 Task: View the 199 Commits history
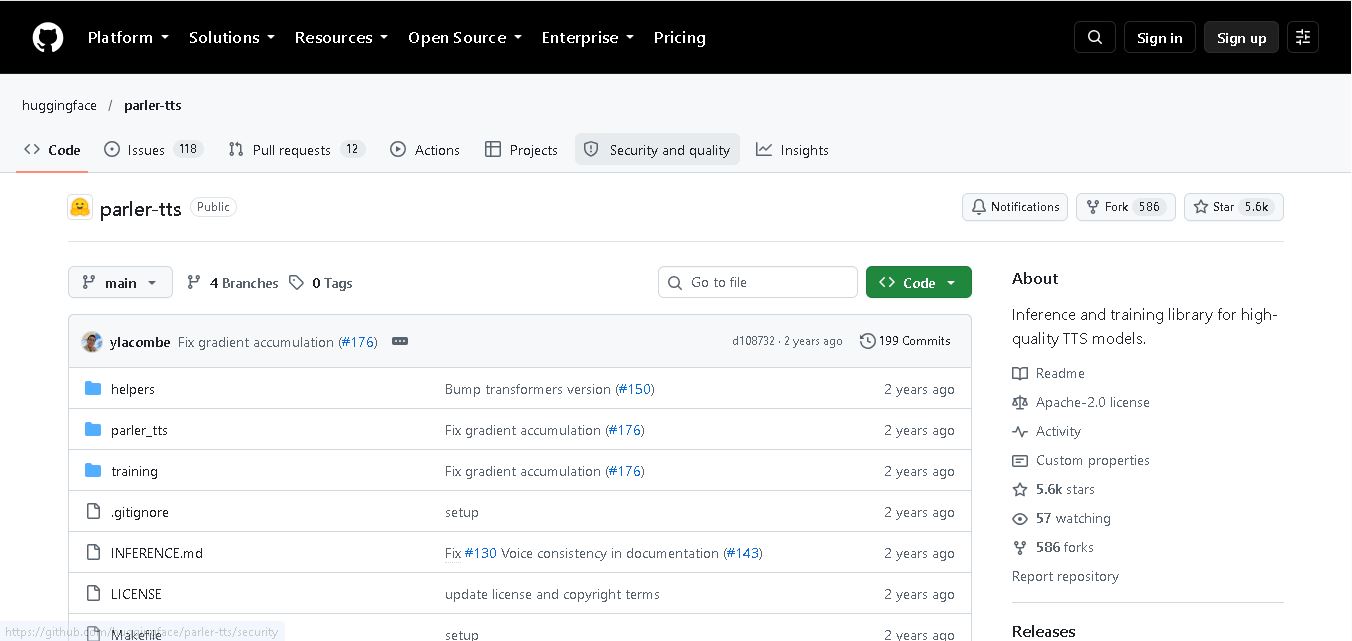(905, 341)
